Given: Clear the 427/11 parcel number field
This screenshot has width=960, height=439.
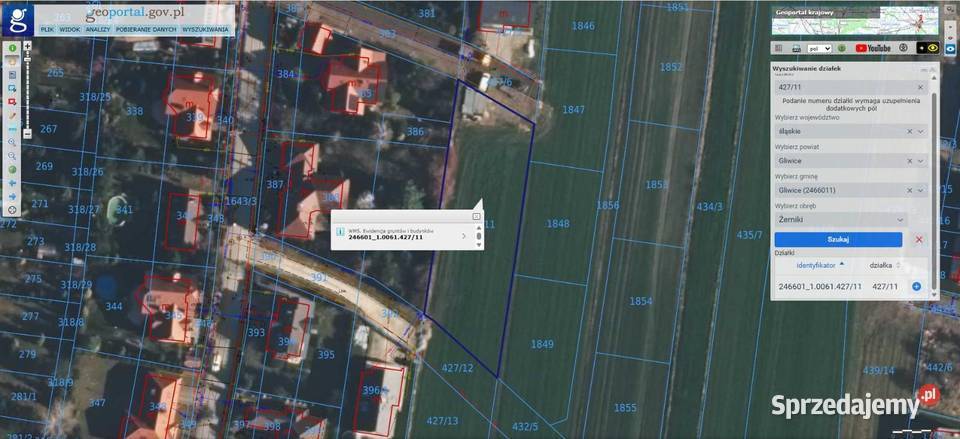Looking at the screenshot, I should coord(920,88).
